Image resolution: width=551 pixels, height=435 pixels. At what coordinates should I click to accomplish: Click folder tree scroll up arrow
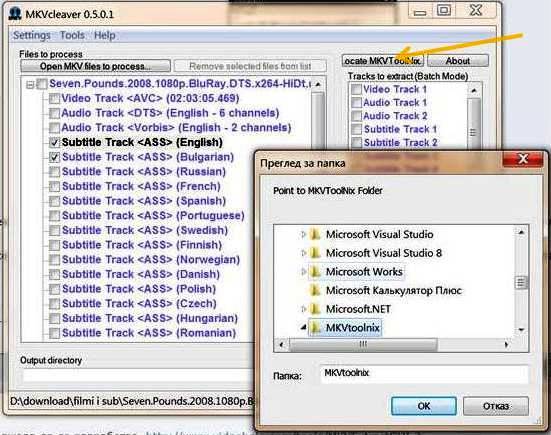click(521, 232)
